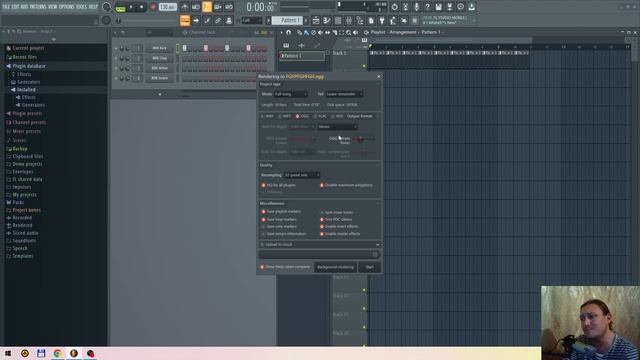The height and width of the screenshot is (360, 640).
Task: Open the Line snap dropdown
Action: click(252, 20)
